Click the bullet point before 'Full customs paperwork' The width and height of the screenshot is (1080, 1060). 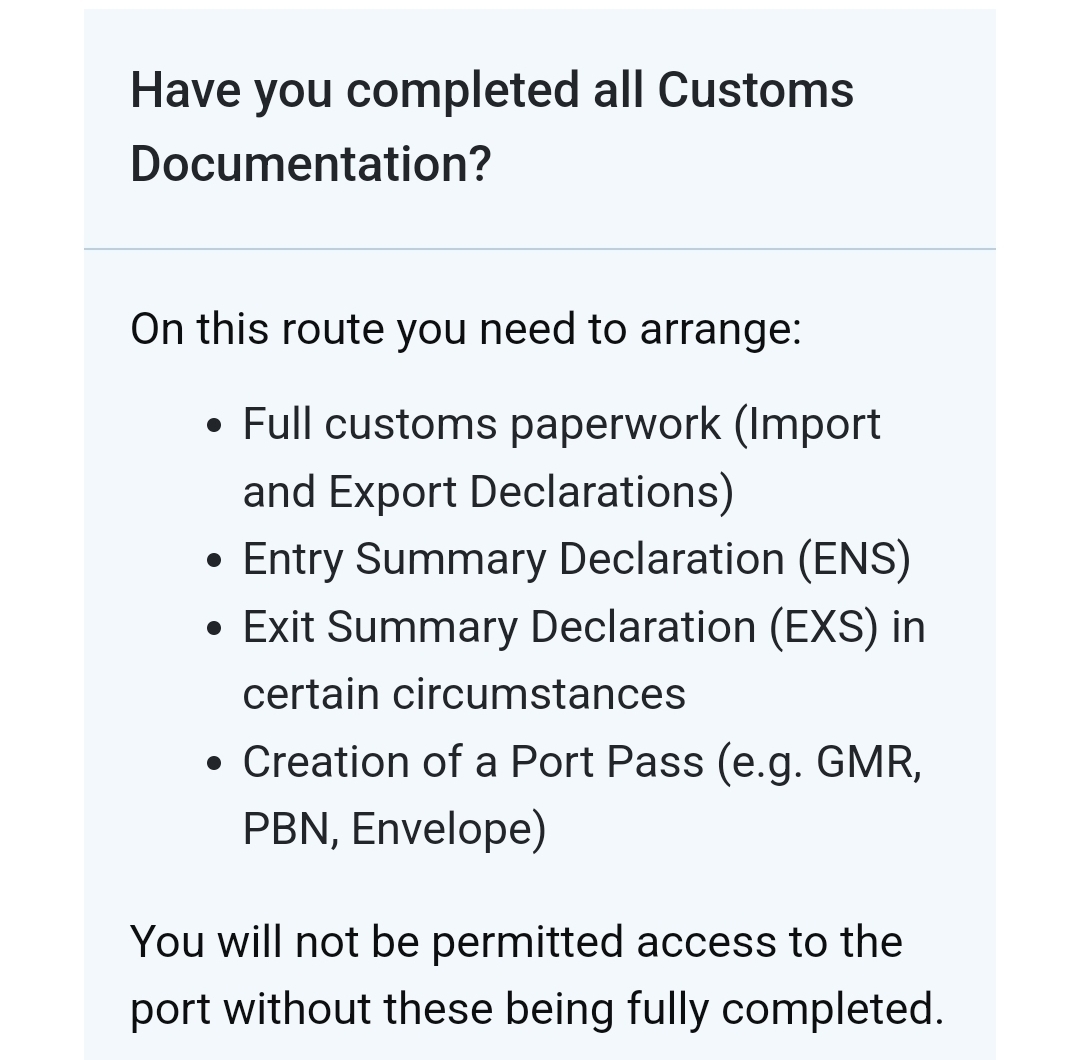[213, 426]
